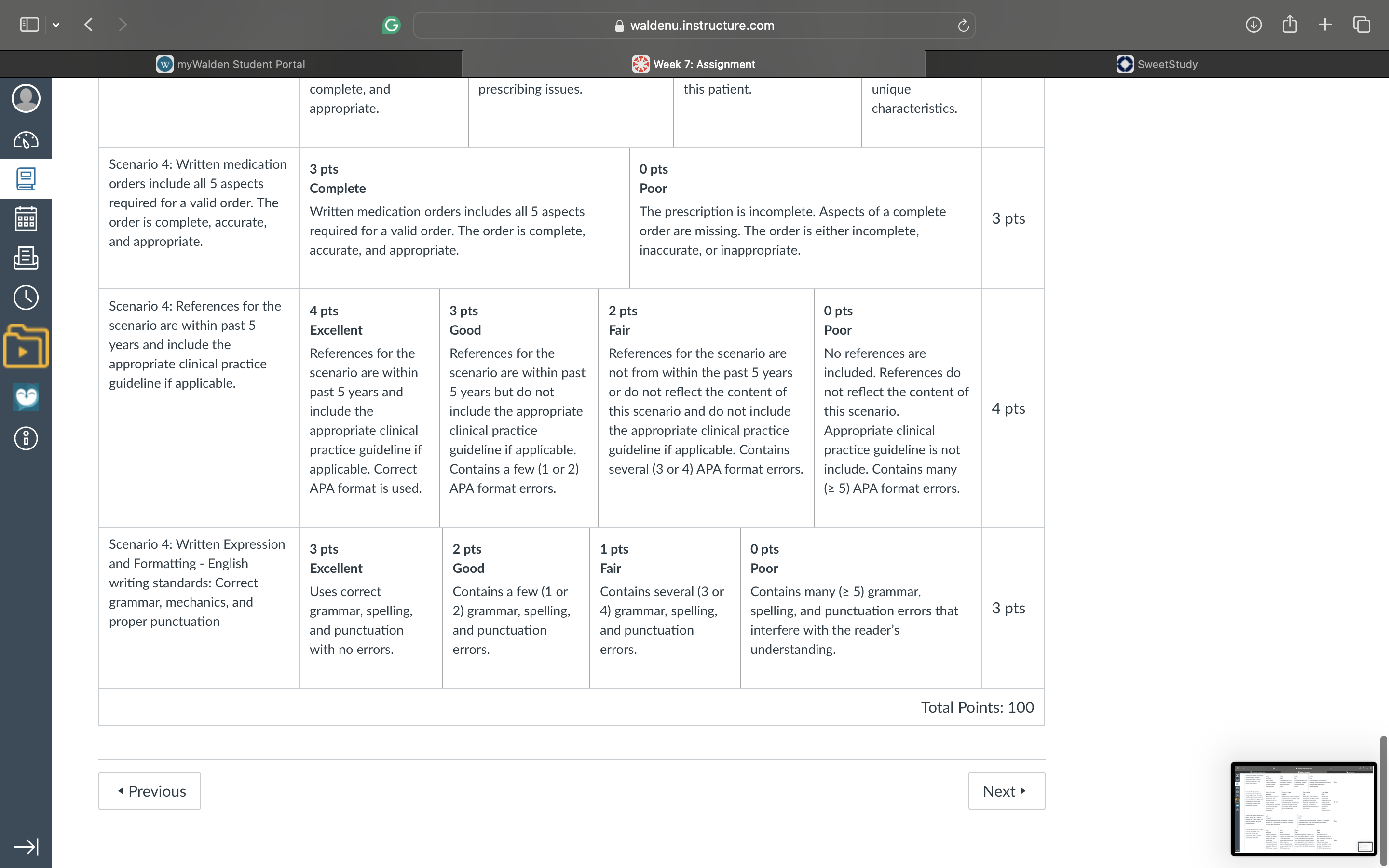This screenshot has width=1389, height=868.
Task: Expand the sidebar tab group dropdown chevron
Action: pyautogui.click(x=55, y=25)
